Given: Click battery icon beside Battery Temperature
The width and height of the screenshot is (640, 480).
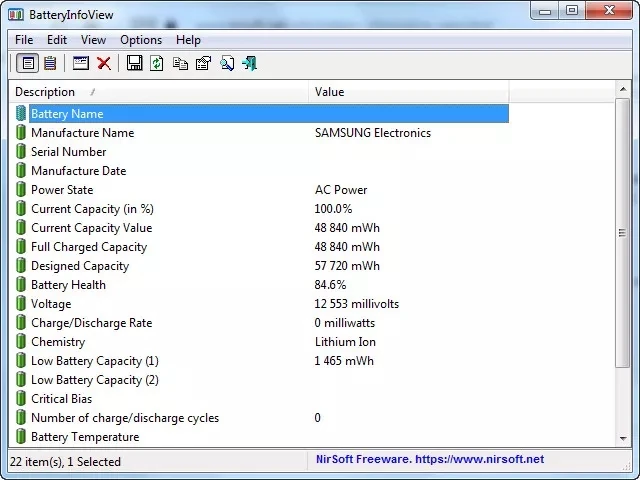Looking at the screenshot, I should click(21, 437).
